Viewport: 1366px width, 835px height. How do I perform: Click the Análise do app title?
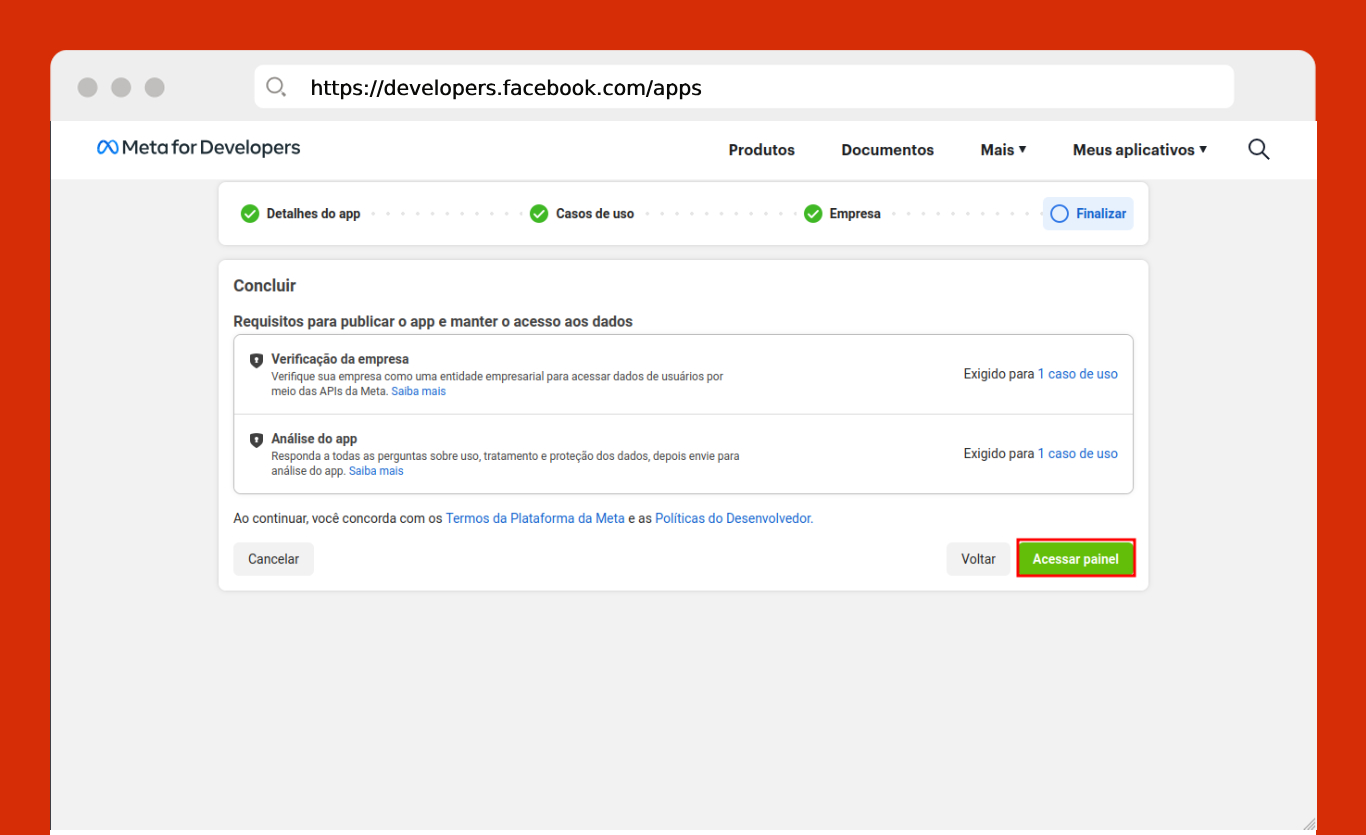point(314,439)
